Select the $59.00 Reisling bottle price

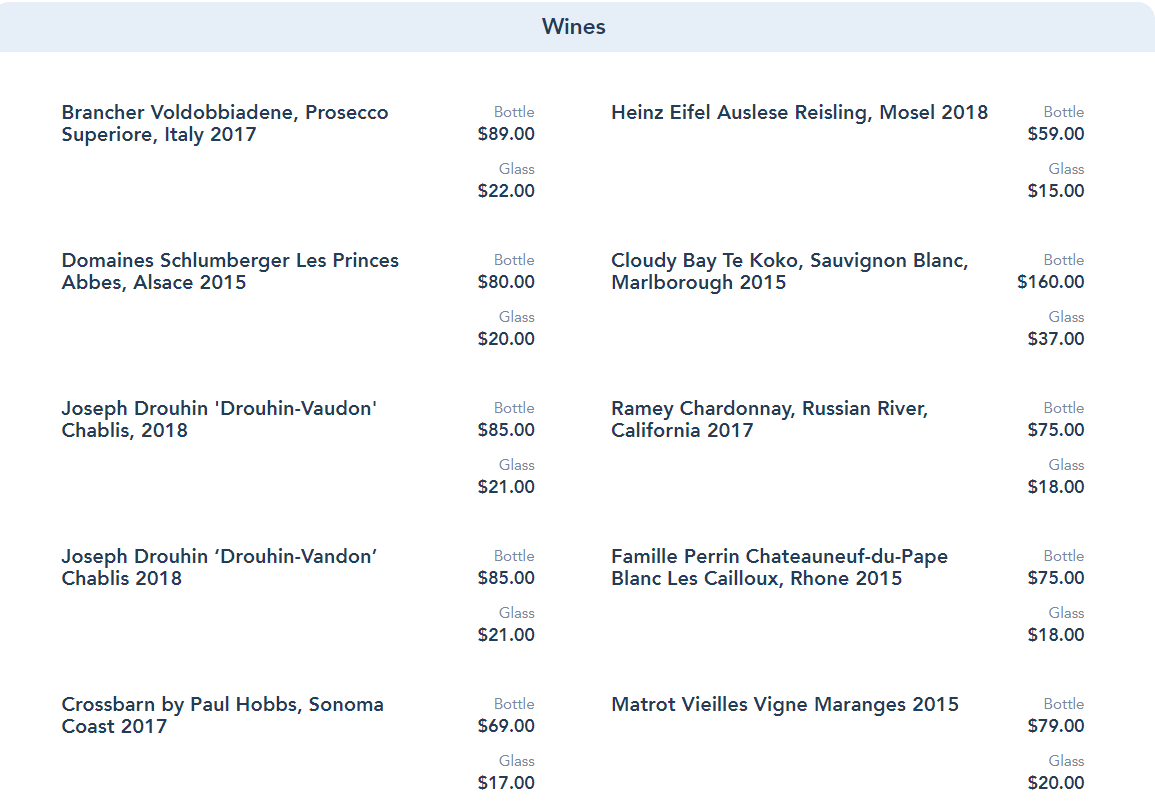pyautogui.click(x=1056, y=134)
